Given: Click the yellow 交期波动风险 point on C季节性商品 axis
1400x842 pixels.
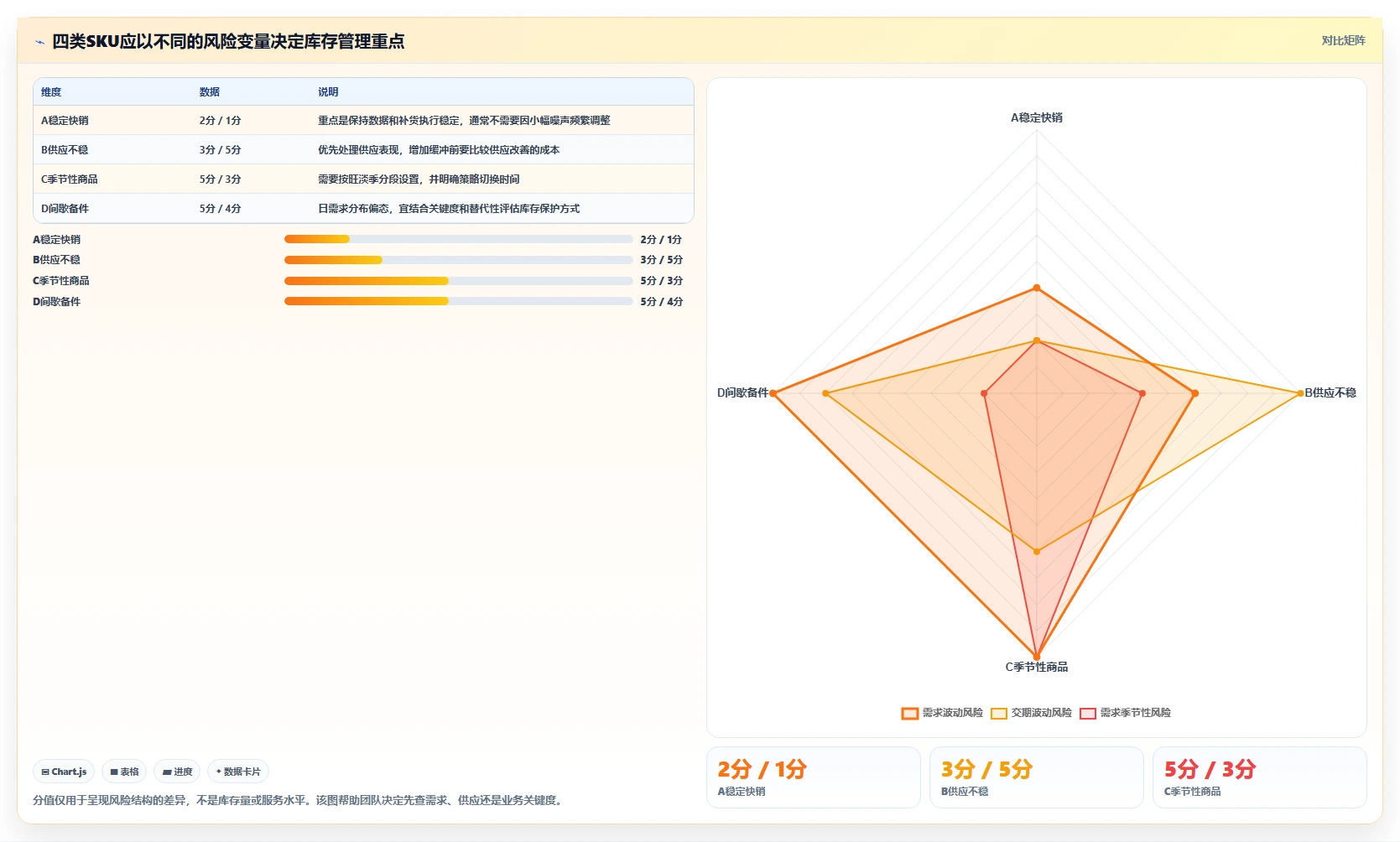Looking at the screenshot, I should [1037, 551].
